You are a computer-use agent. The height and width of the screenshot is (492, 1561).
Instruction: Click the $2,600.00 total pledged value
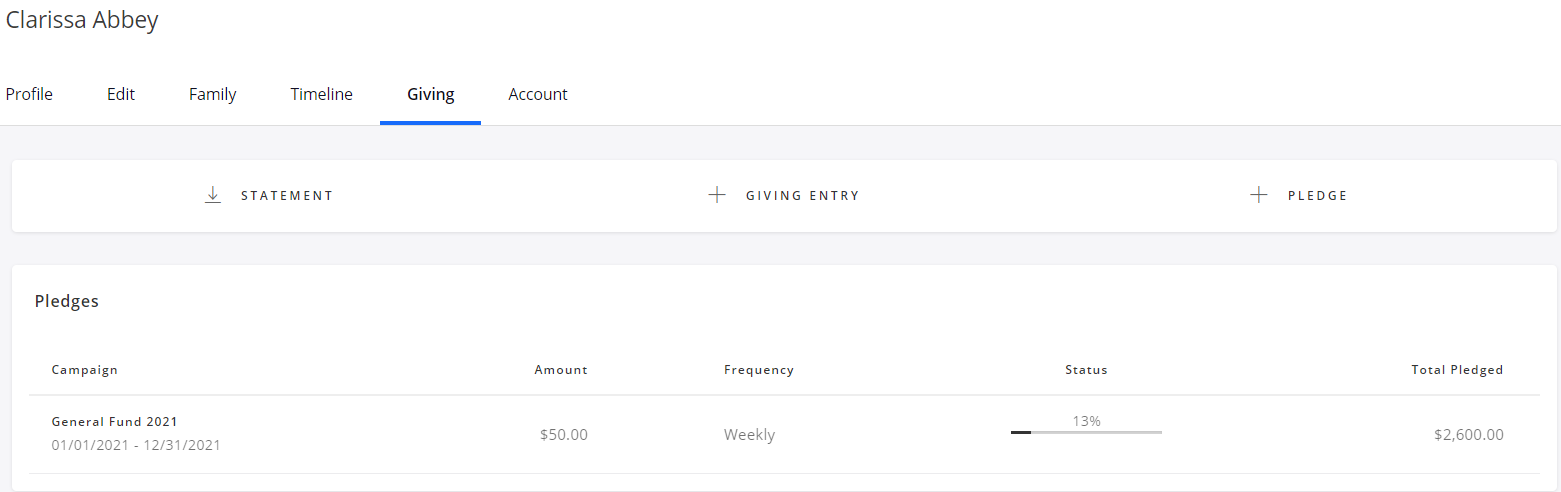pos(1468,435)
